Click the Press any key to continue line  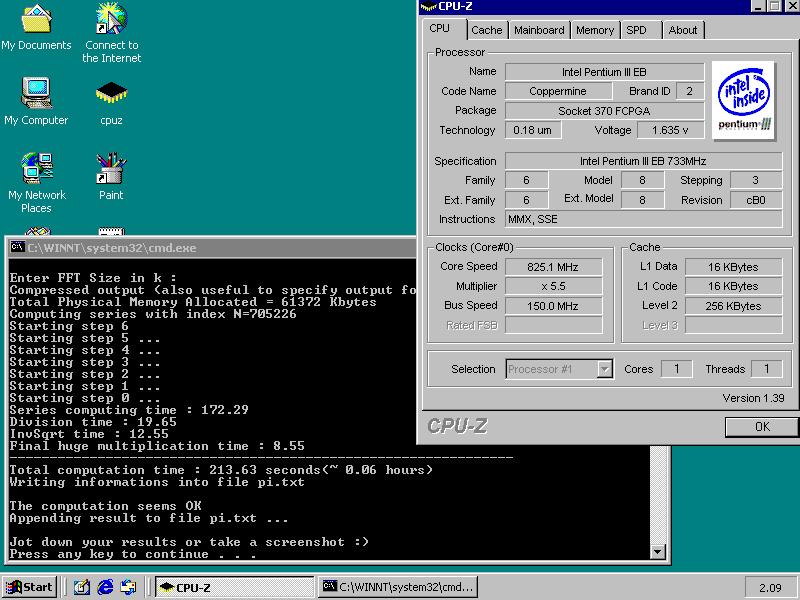pos(133,554)
